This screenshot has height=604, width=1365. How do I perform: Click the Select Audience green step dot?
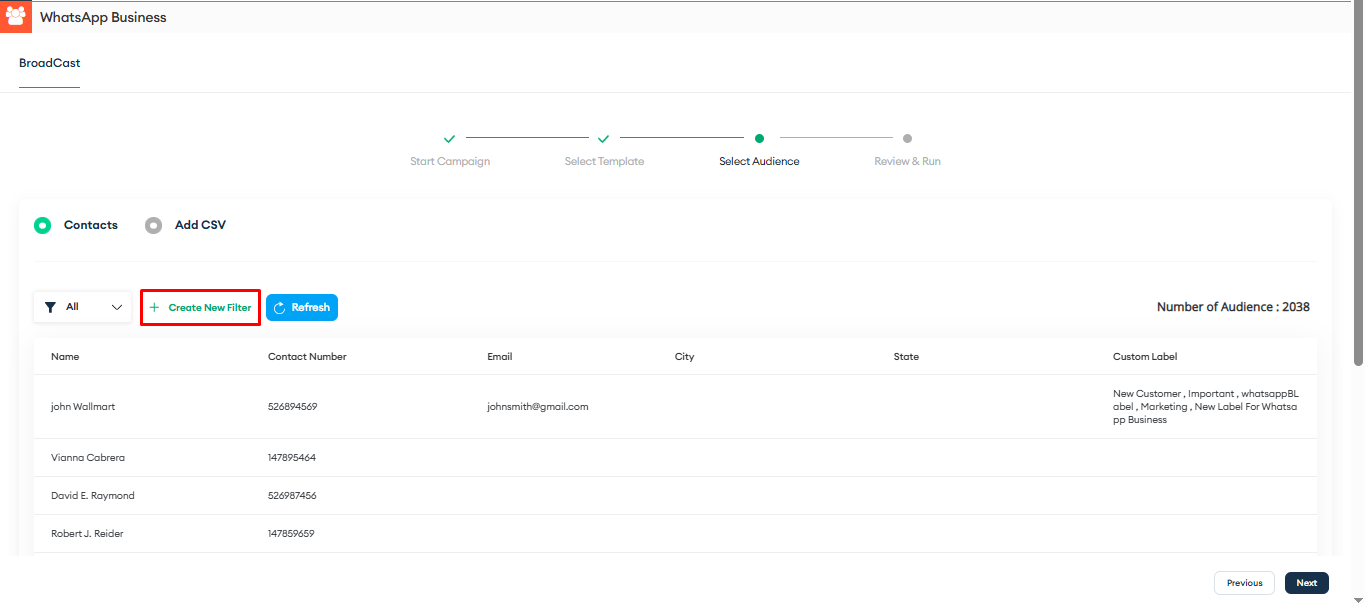pyautogui.click(x=760, y=139)
